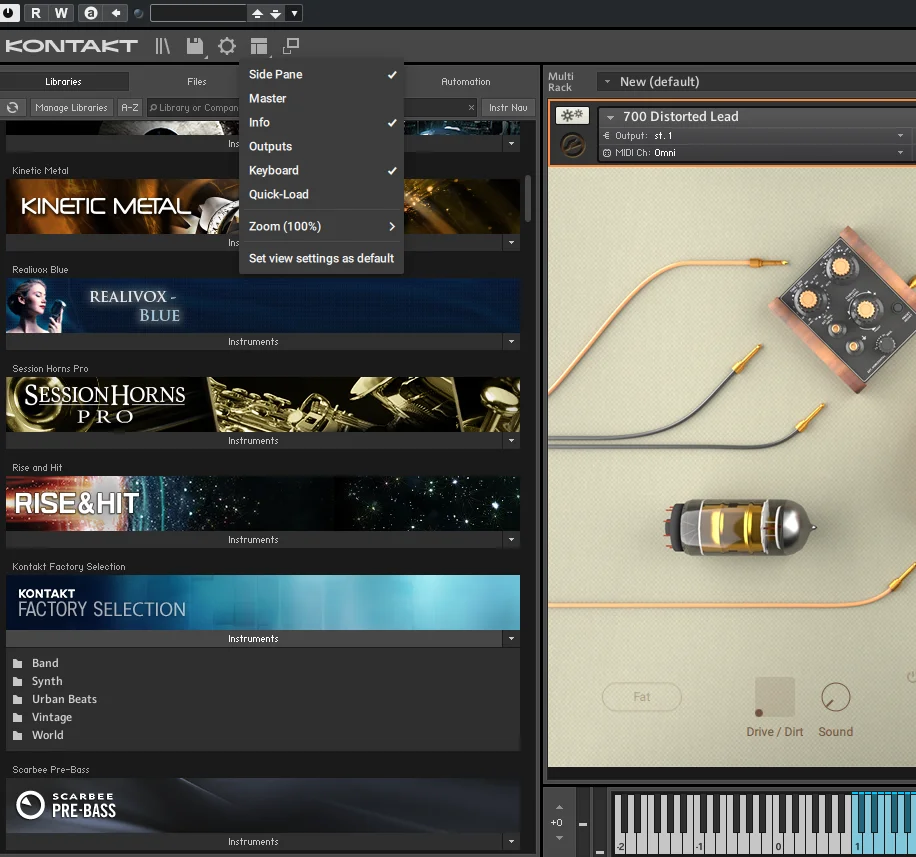Image resolution: width=916 pixels, height=857 pixels.
Task: Open the 700 Distorted Lead instrument dropdown
Action: tap(610, 117)
